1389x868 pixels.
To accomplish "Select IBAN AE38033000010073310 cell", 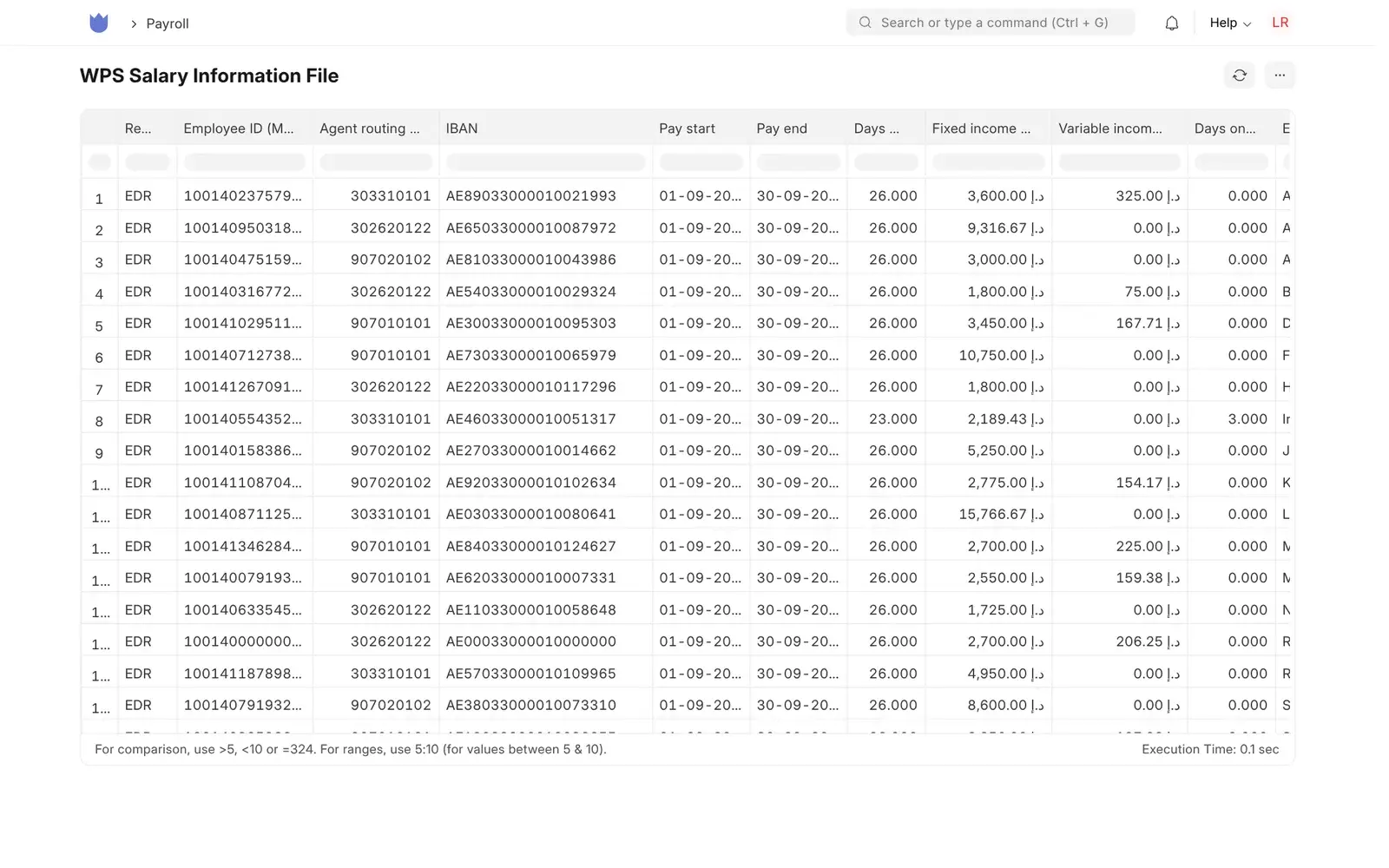I will point(545,706).
